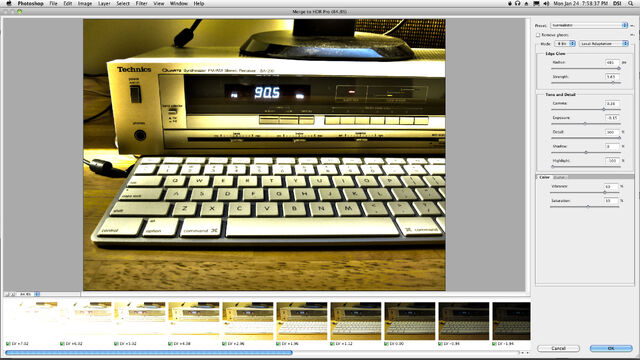The height and width of the screenshot is (360, 640).
Task: Open the Edit menu
Action: pos(68,3)
